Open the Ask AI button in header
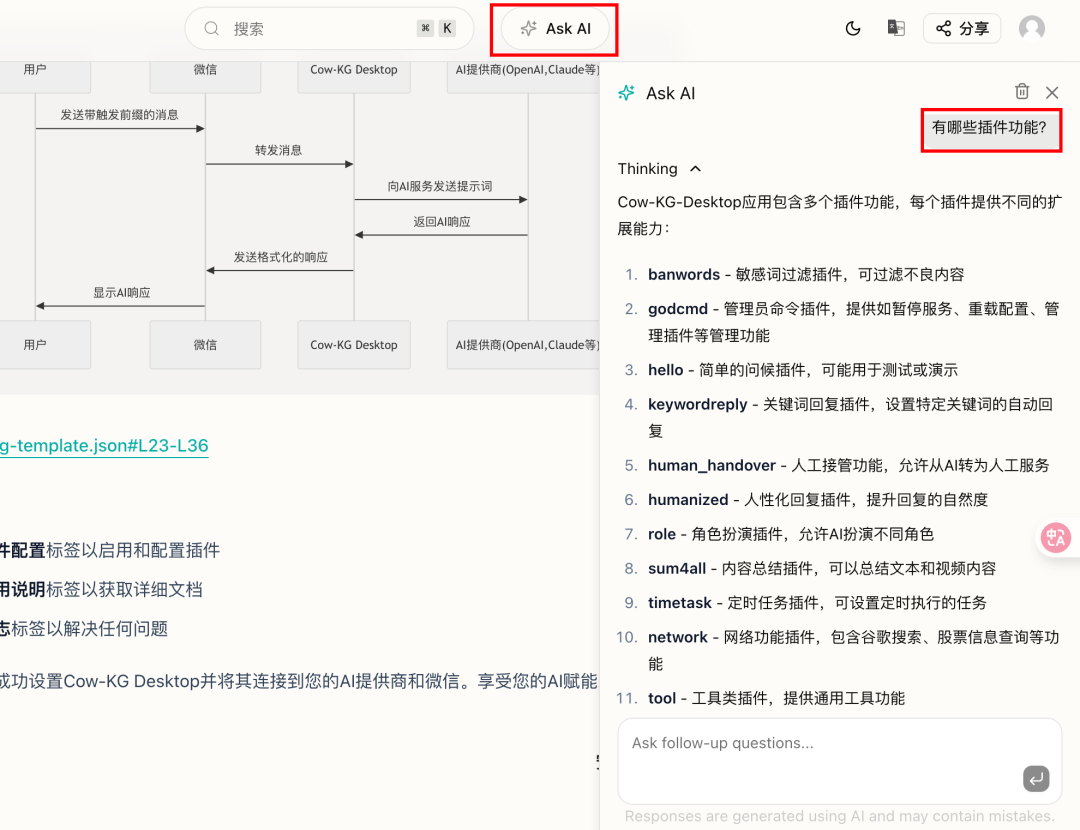The width and height of the screenshot is (1080, 830). [x=555, y=29]
